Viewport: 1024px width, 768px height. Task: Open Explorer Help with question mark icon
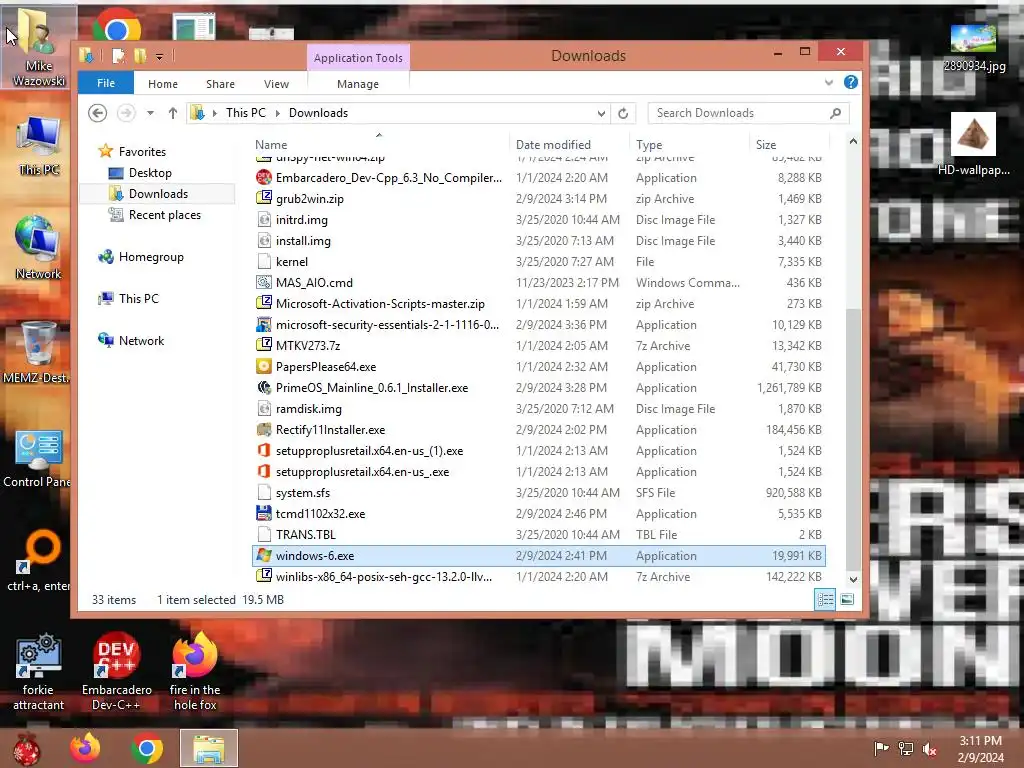[850, 82]
